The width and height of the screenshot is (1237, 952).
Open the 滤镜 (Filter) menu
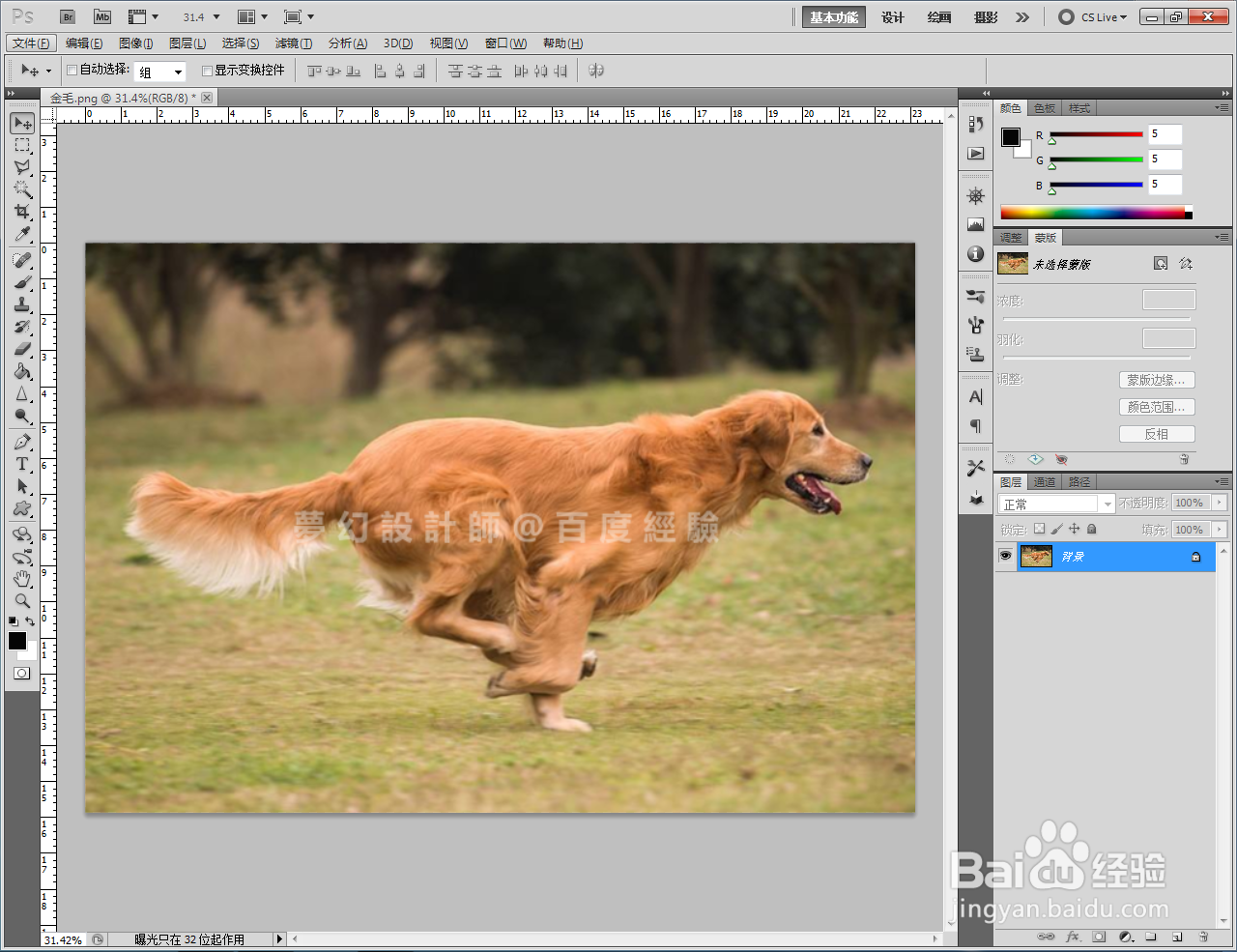click(x=294, y=43)
